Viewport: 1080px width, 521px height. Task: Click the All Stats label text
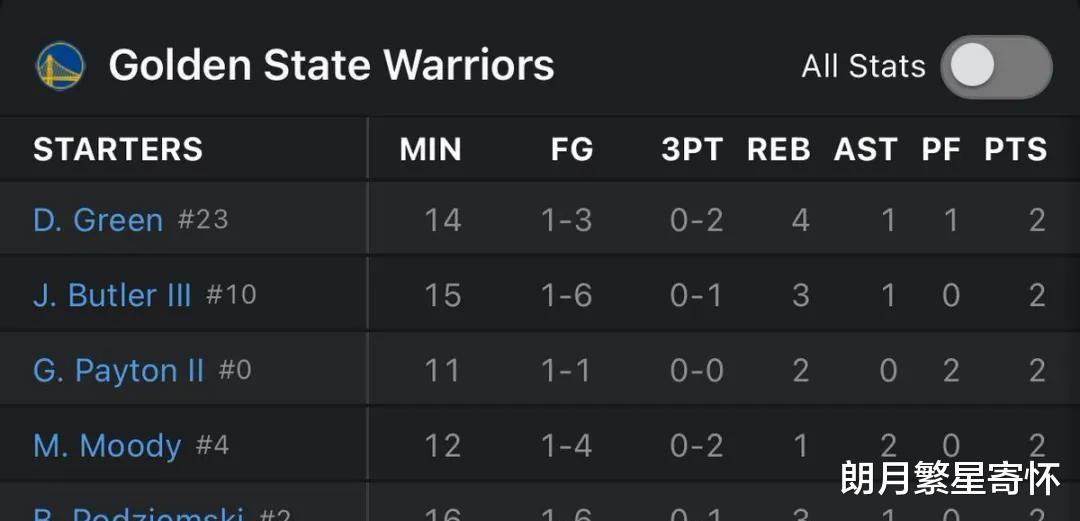pyautogui.click(x=864, y=67)
